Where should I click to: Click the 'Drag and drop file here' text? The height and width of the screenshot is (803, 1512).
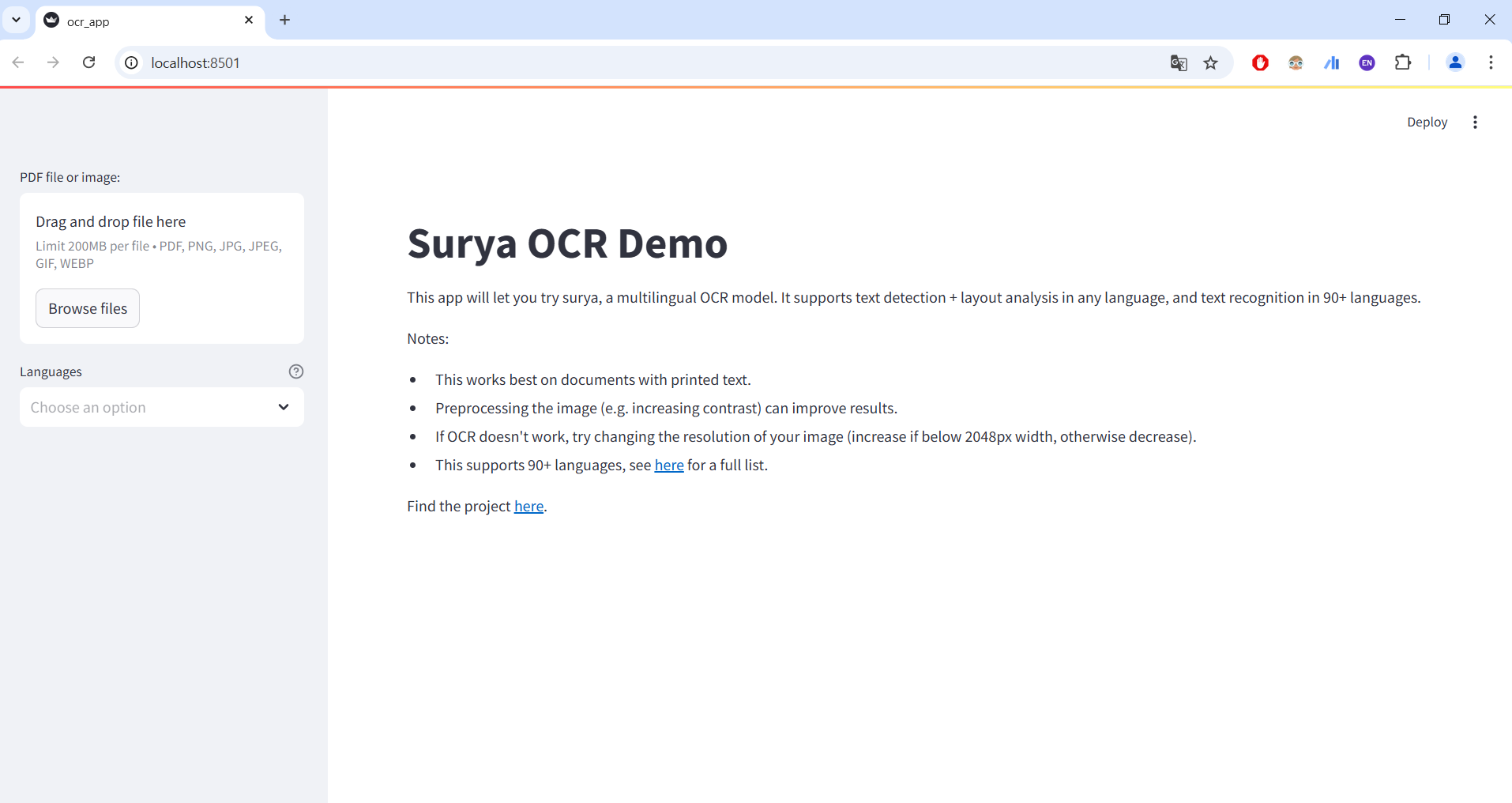click(x=111, y=221)
